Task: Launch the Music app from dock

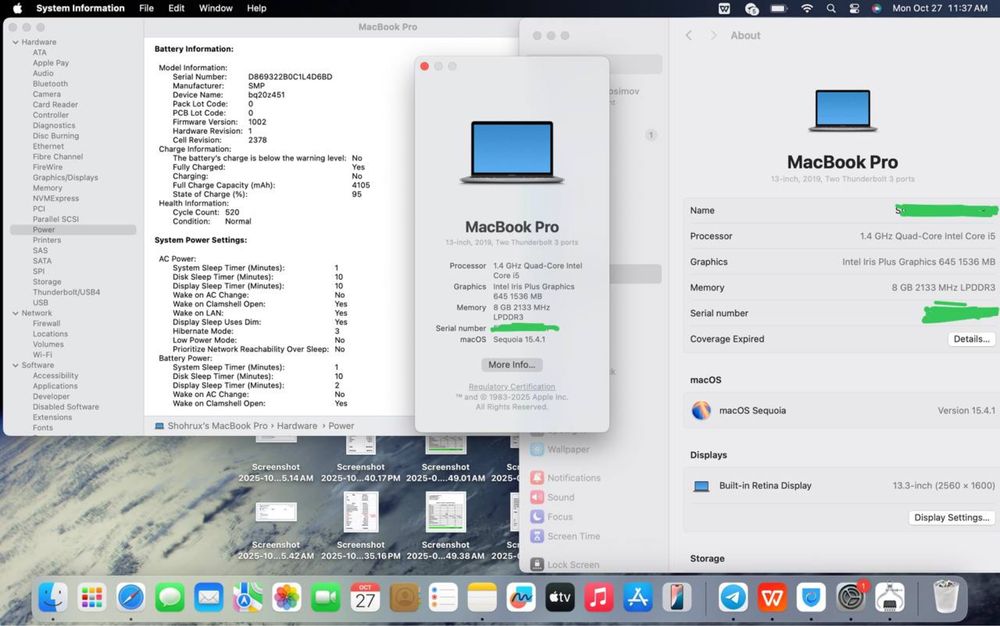Action: [598, 598]
